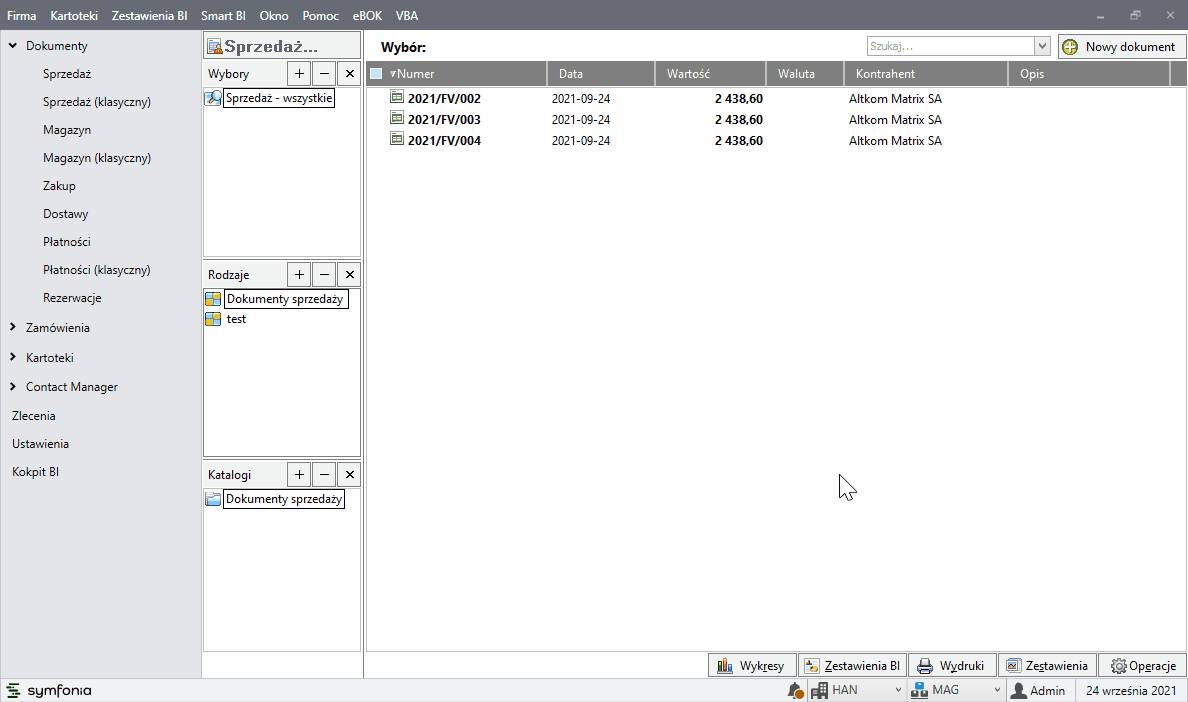
Task: Select the 'test' document type icon
Action: (213, 319)
